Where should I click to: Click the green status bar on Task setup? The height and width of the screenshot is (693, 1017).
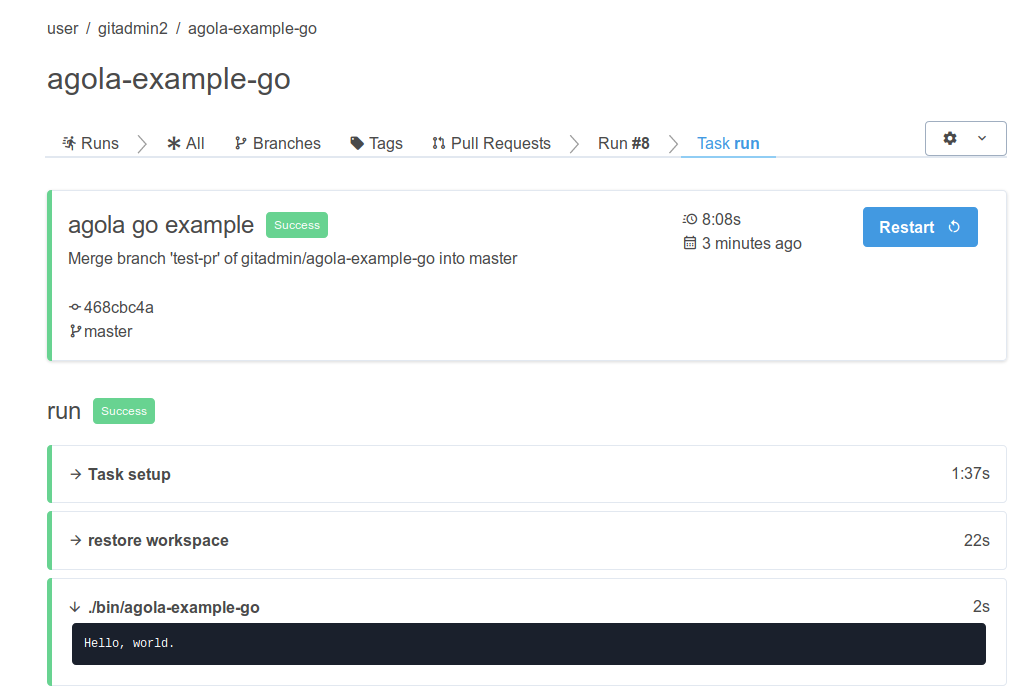coord(48,474)
